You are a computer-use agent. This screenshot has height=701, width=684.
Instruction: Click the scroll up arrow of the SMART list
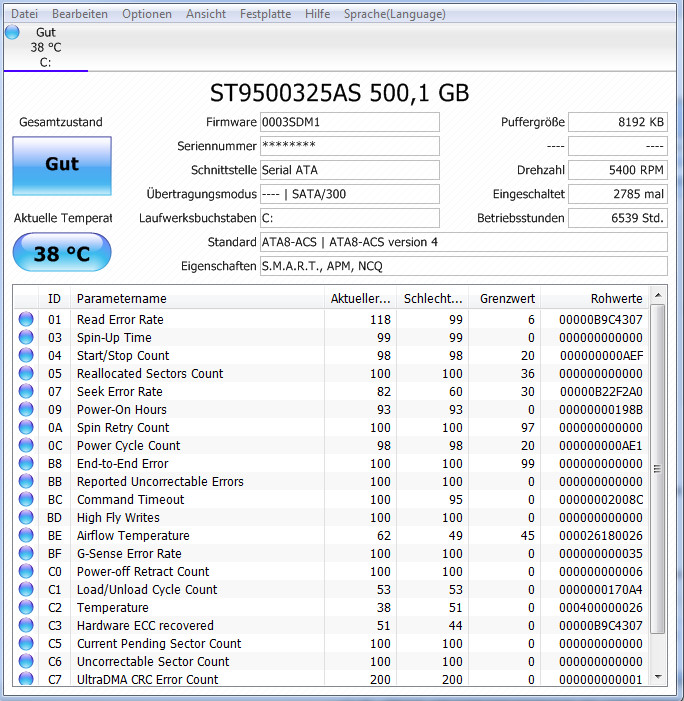(x=658, y=295)
